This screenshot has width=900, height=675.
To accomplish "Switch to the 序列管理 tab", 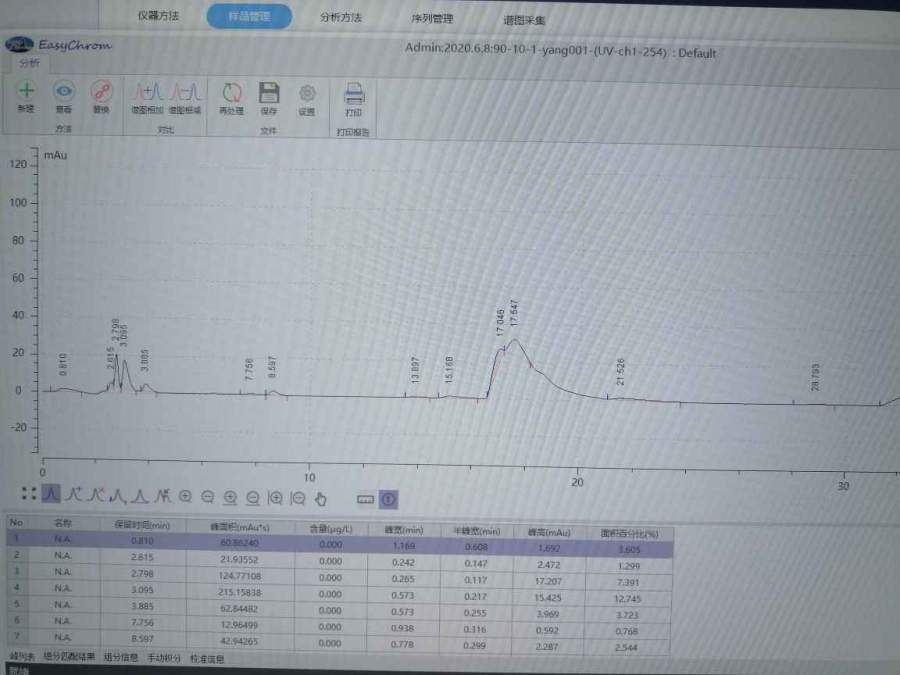I will pyautogui.click(x=432, y=19).
